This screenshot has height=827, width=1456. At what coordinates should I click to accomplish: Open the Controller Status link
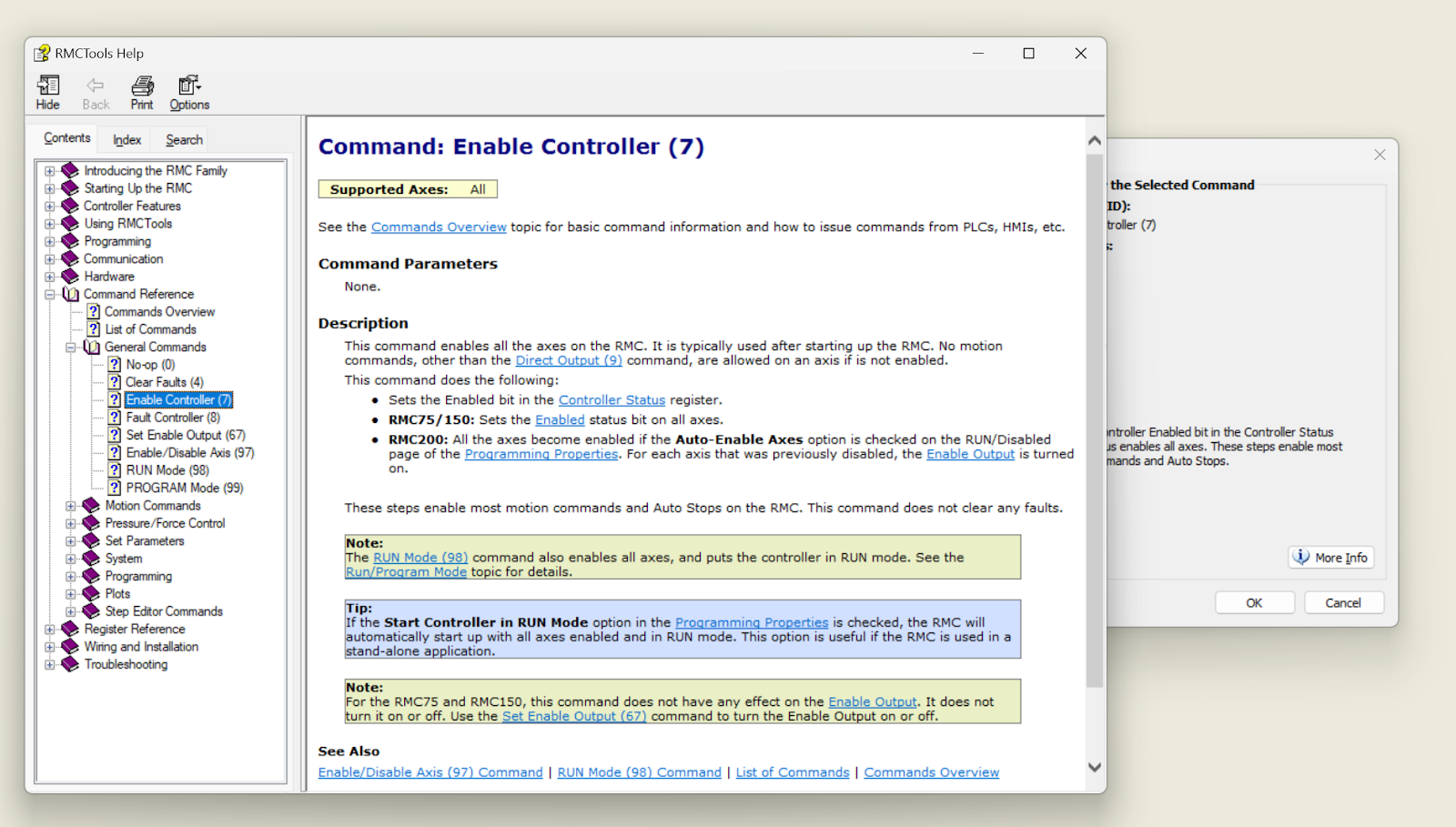tap(612, 400)
